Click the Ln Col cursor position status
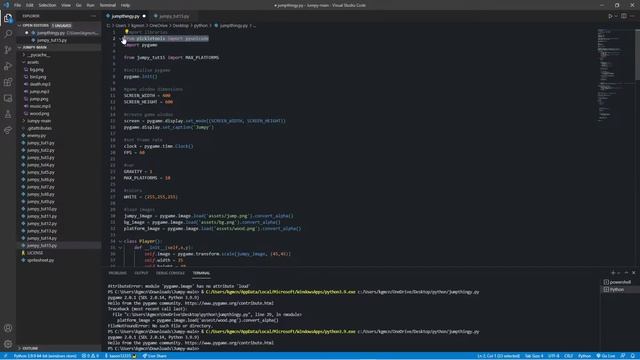 (498, 356)
